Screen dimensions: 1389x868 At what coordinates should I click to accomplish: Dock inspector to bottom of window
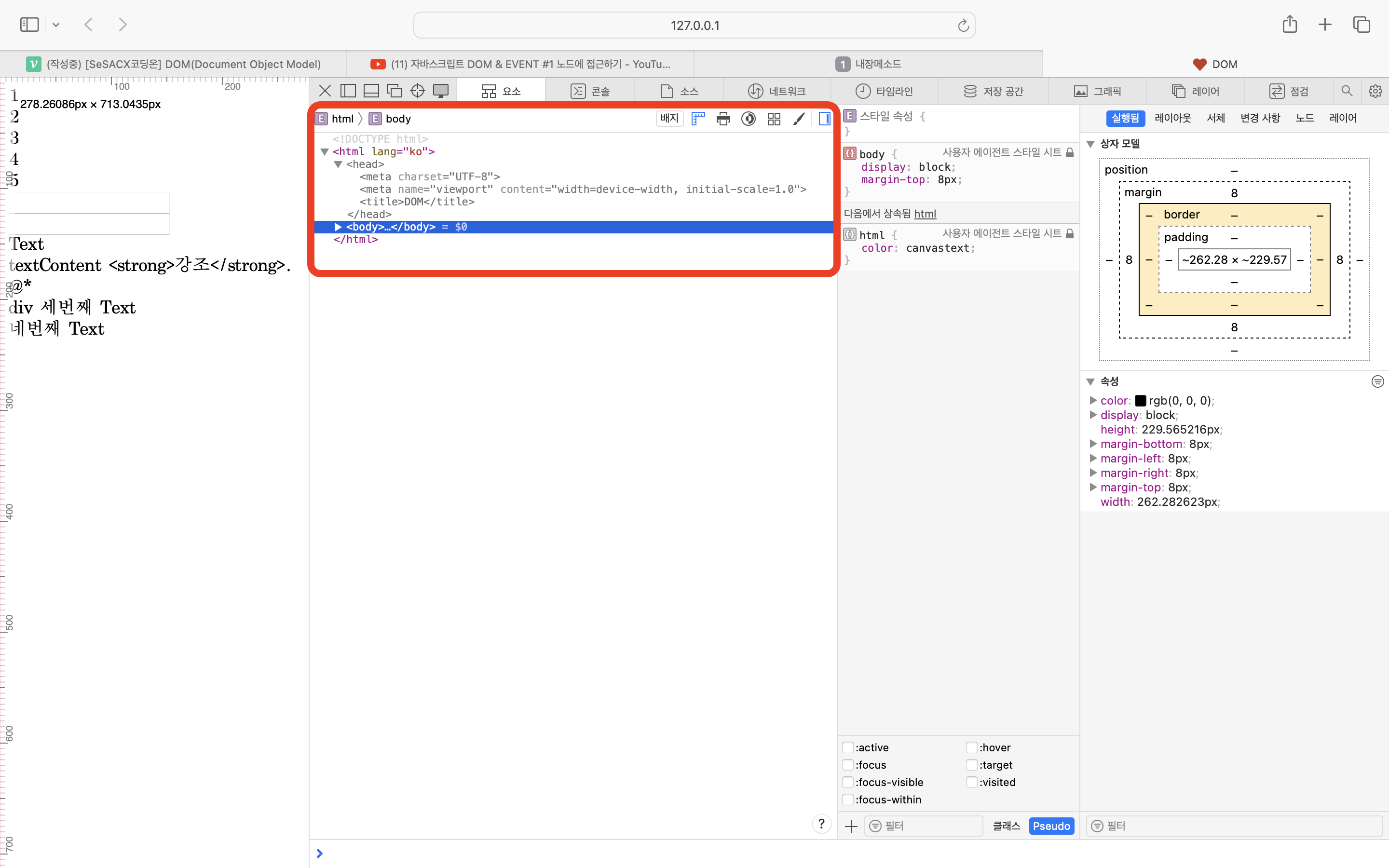click(x=371, y=91)
